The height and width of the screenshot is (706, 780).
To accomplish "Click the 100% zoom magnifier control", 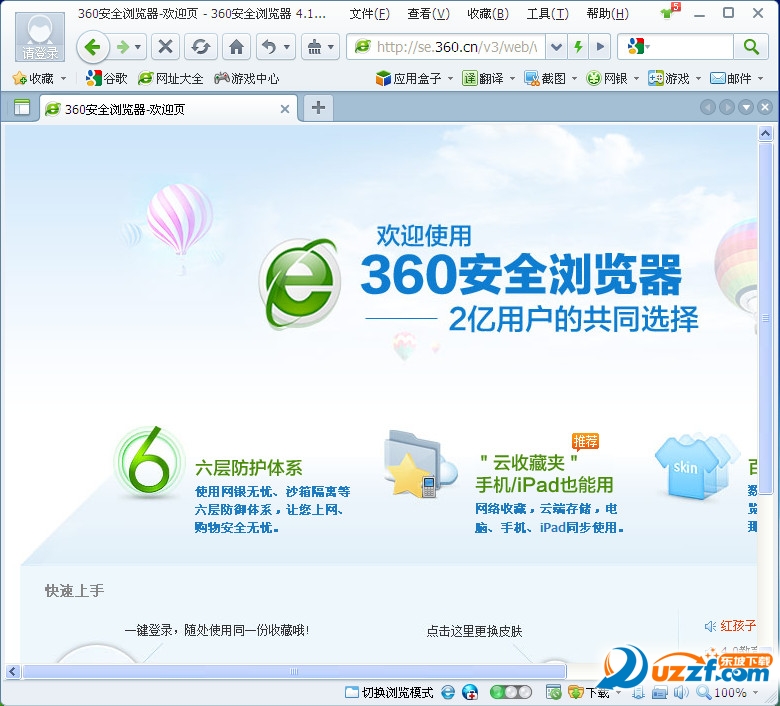I will (x=721, y=692).
